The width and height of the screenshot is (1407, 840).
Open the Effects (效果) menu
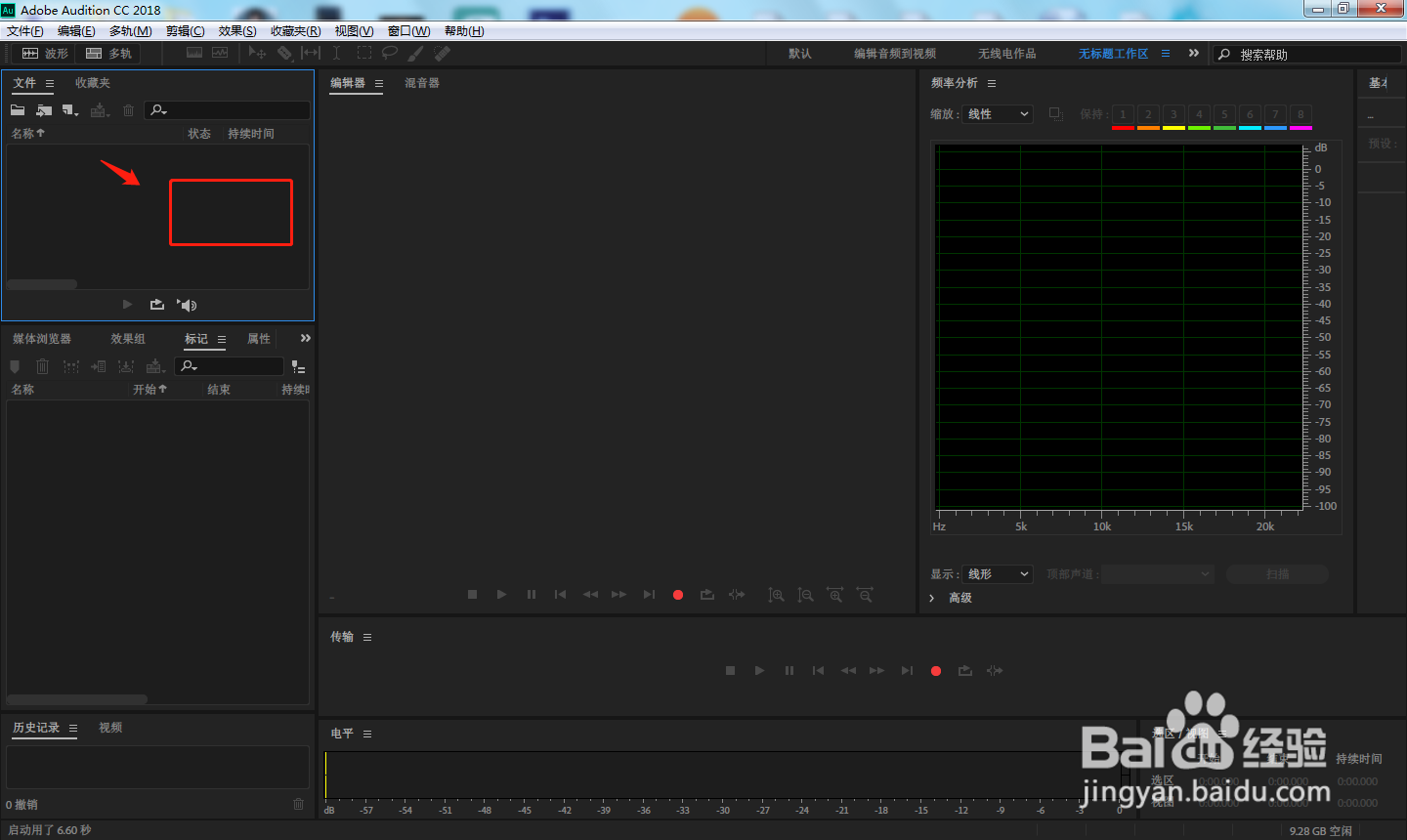[x=237, y=31]
